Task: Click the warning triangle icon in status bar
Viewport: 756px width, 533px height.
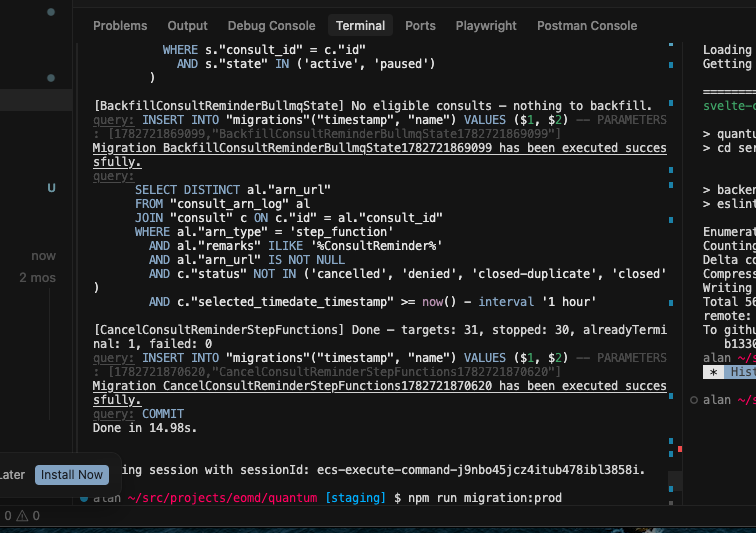Action: click(x=22, y=516)
